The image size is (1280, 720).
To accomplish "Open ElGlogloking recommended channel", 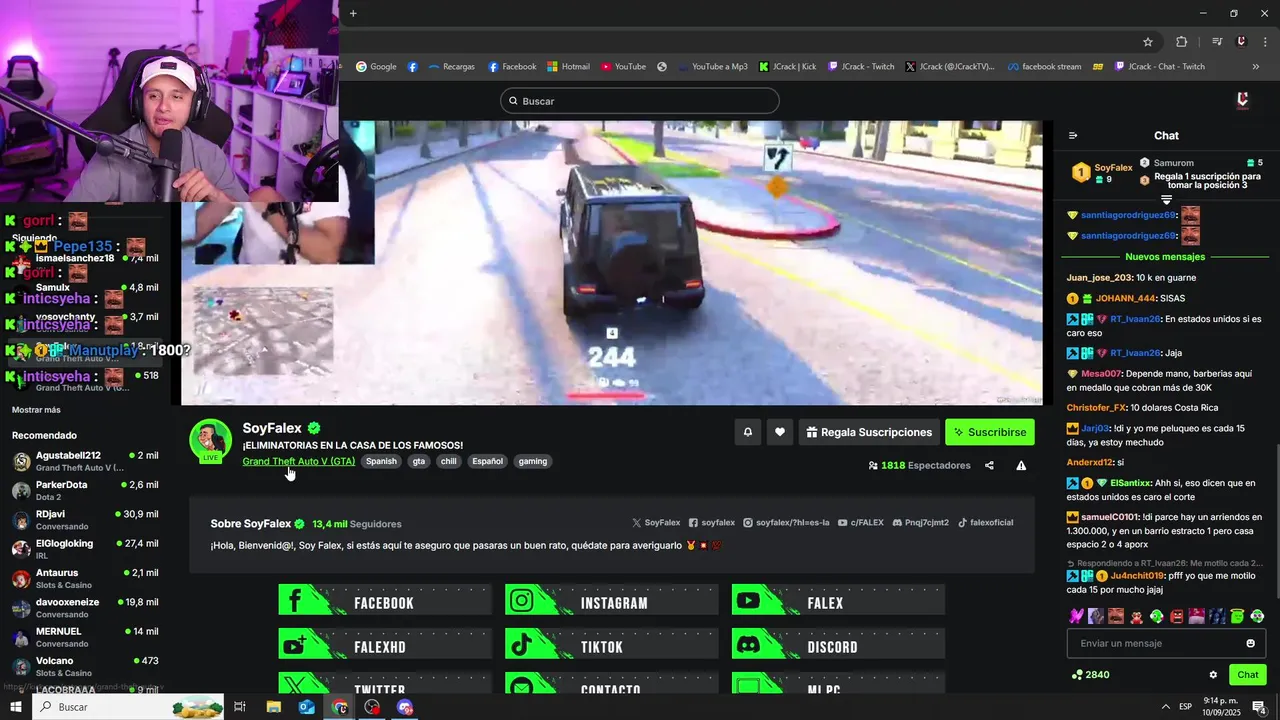I will 85,549.
